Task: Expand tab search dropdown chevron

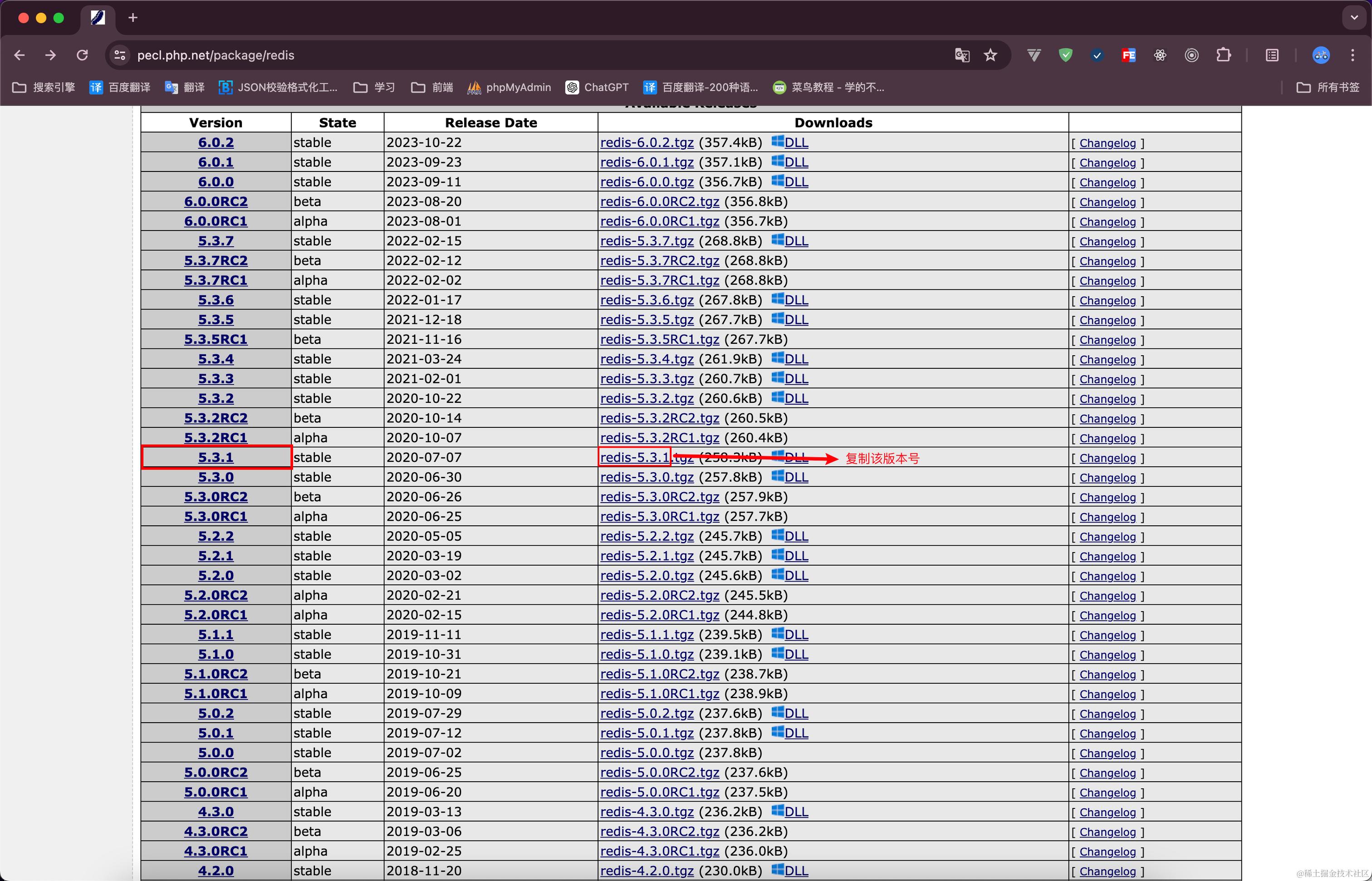Action: [1354, 18]
